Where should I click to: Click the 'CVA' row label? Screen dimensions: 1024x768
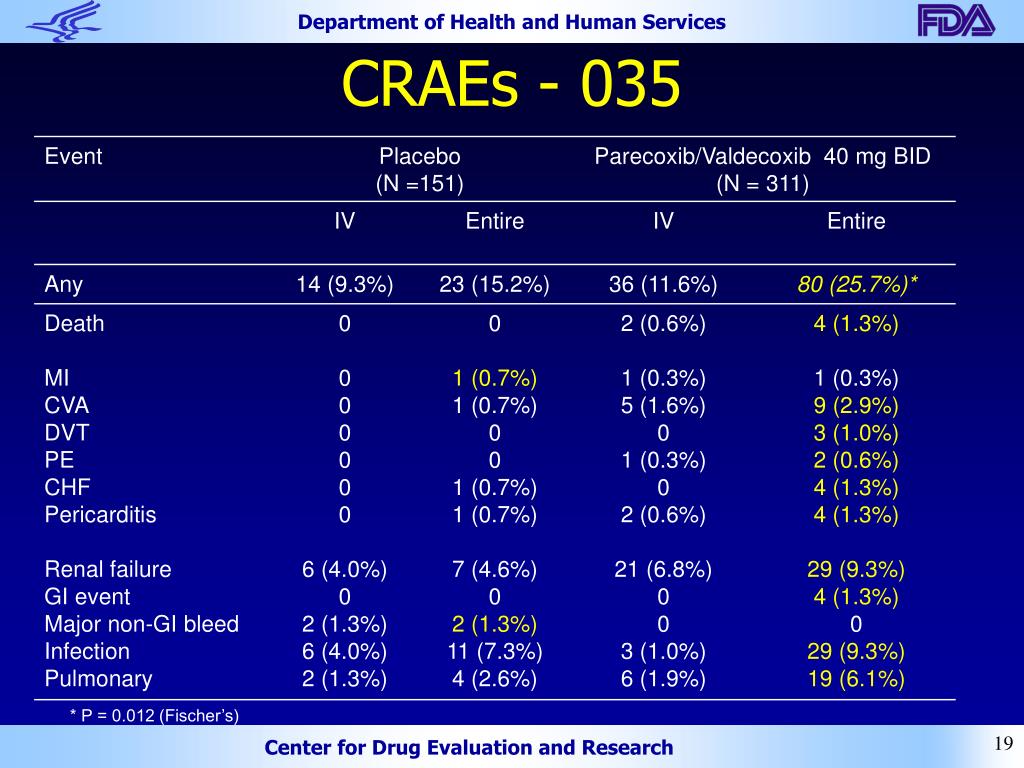click(67, 406)
